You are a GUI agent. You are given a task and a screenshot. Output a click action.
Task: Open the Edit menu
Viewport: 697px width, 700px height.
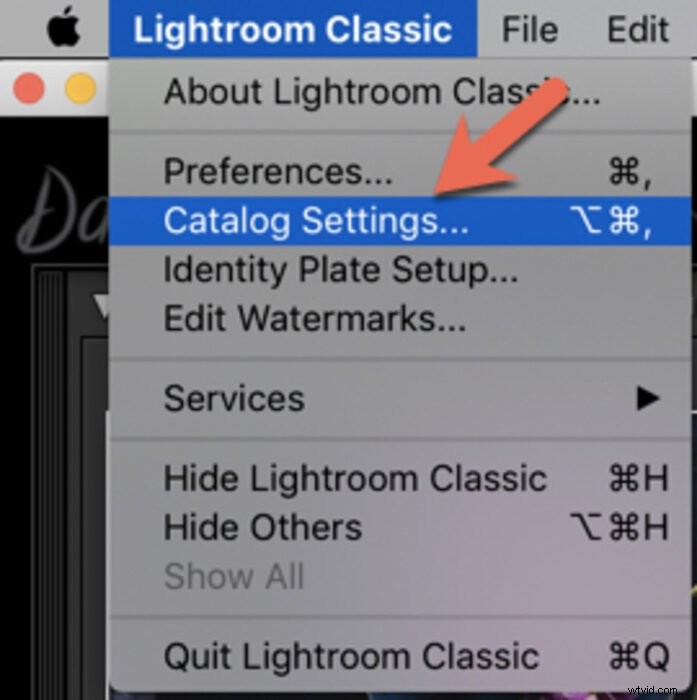click(x=639, y=29)
